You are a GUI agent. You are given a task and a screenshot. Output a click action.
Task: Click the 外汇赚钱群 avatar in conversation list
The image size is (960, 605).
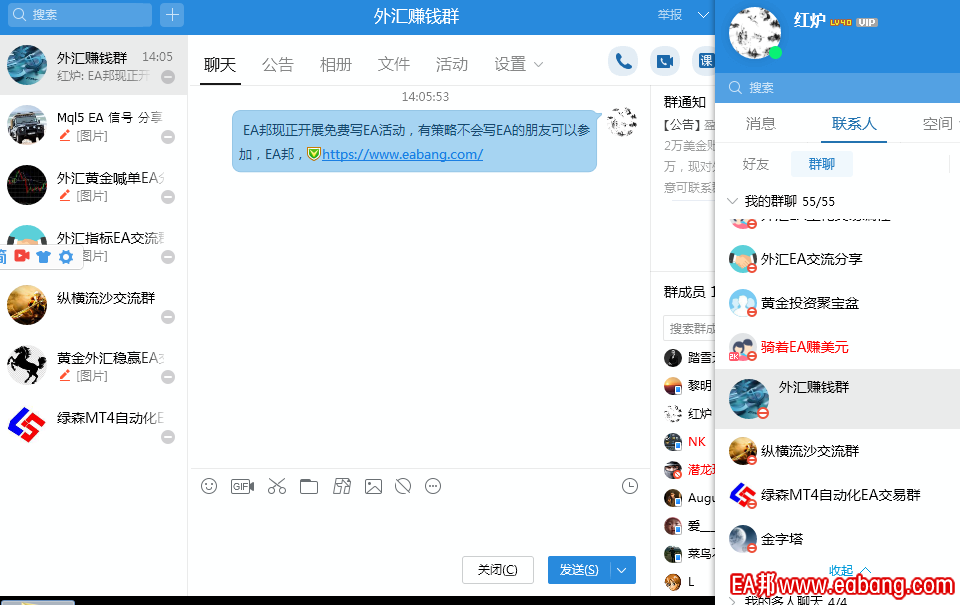pyautogui.click(x=27, y=65)
